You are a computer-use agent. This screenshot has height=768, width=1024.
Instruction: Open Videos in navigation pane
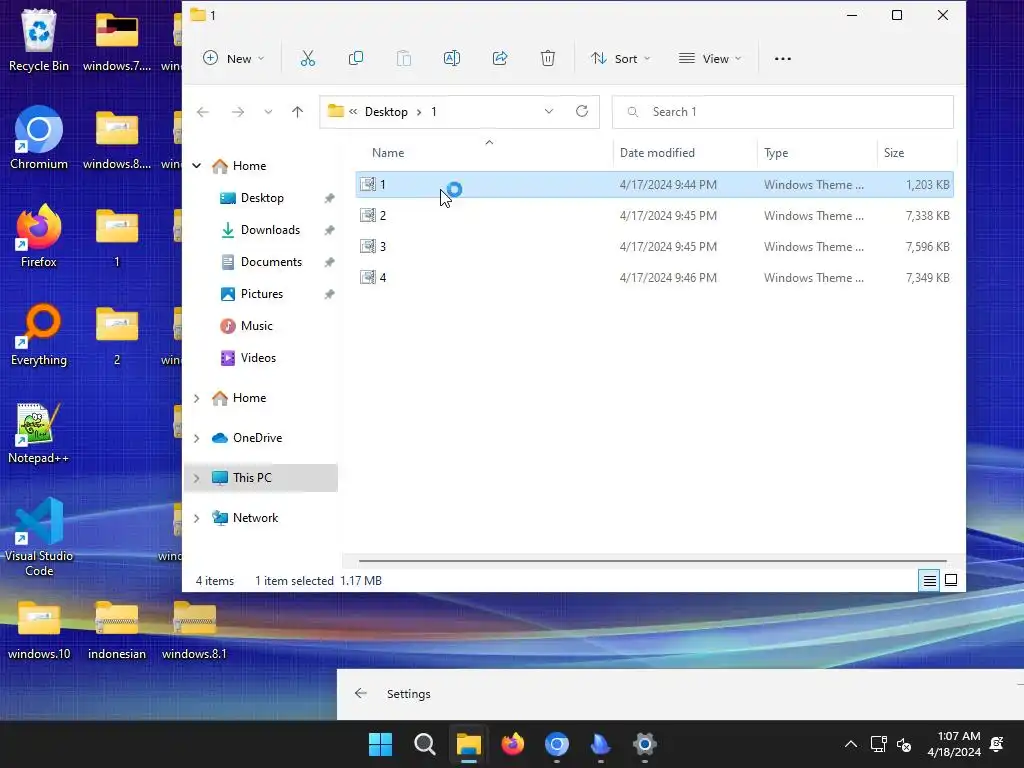[258, 358]
